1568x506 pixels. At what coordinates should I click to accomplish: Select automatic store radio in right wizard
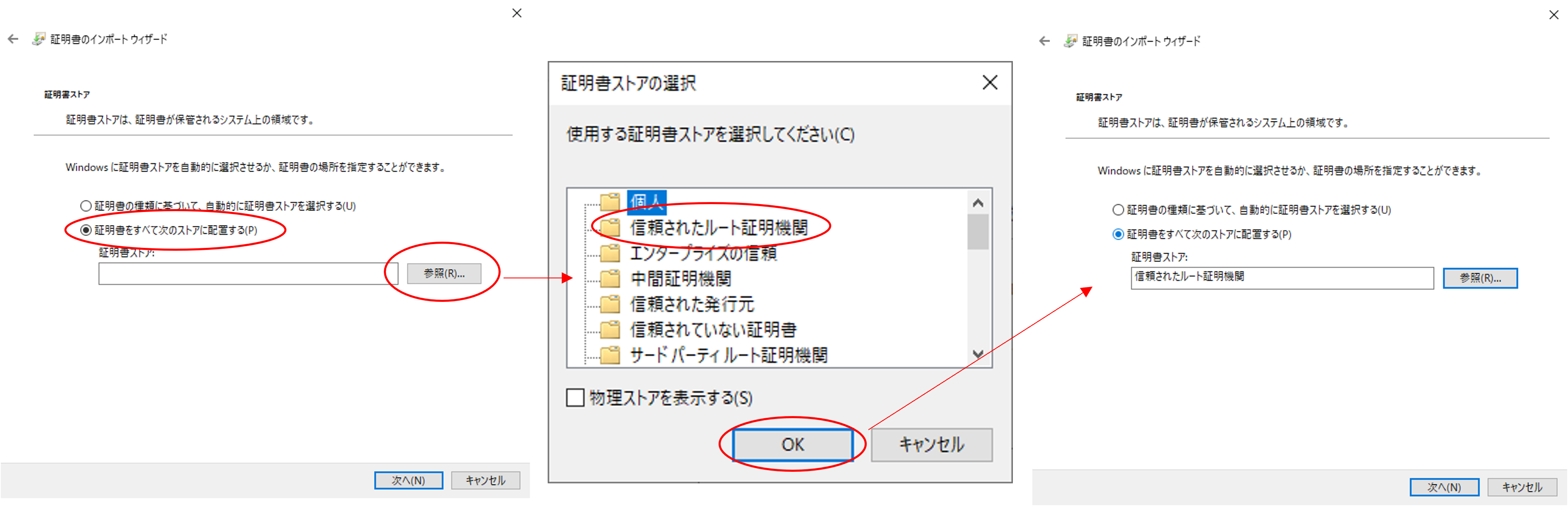coord(1118,210)
